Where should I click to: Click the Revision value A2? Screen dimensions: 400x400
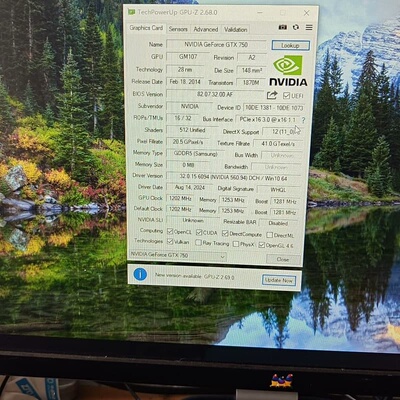252,57
